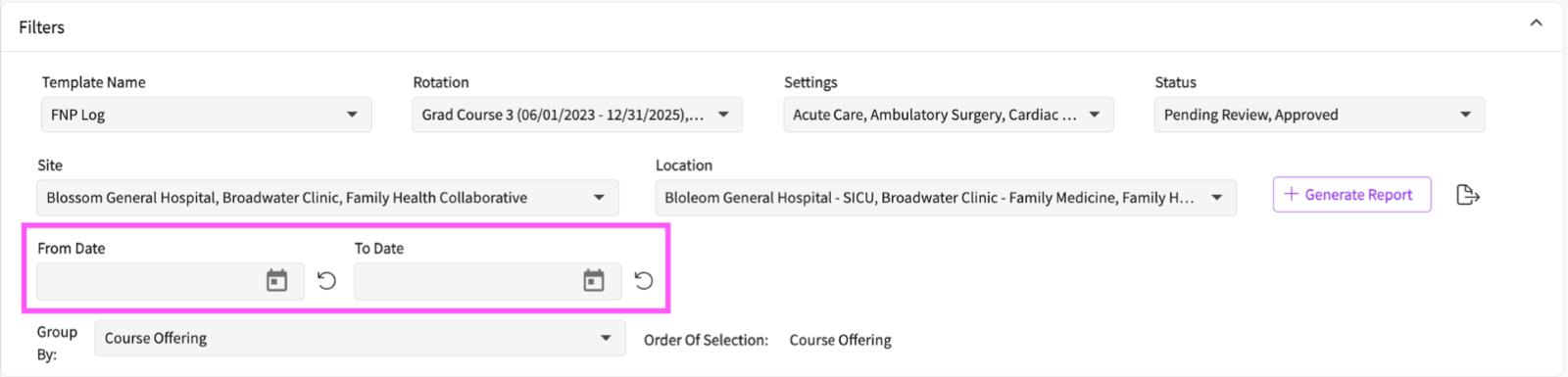Reset the To Date field
This screenshot has width=1568, height=377.
[x=644, y=281]
